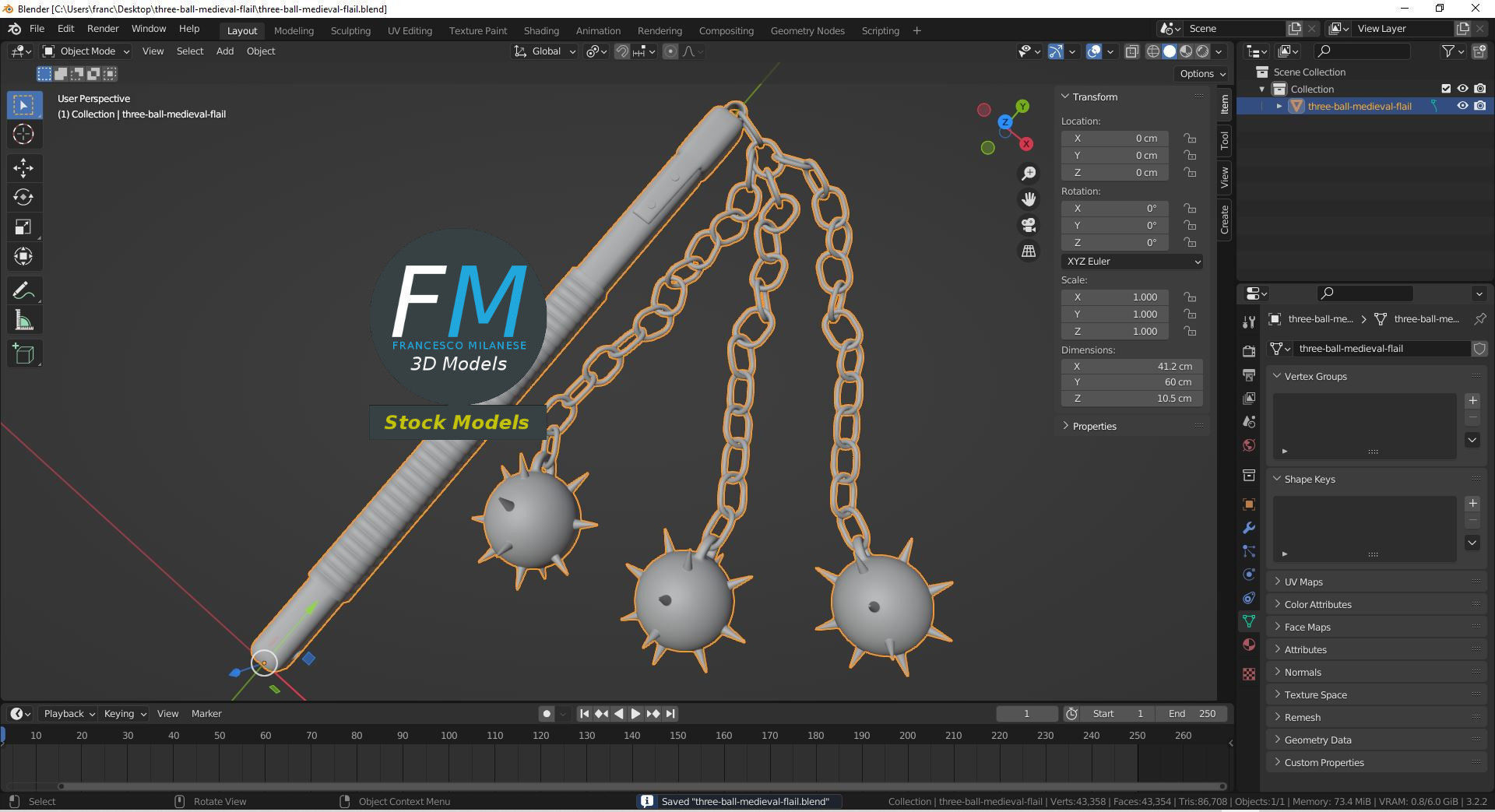Open the Render menu

coord(102,28)
